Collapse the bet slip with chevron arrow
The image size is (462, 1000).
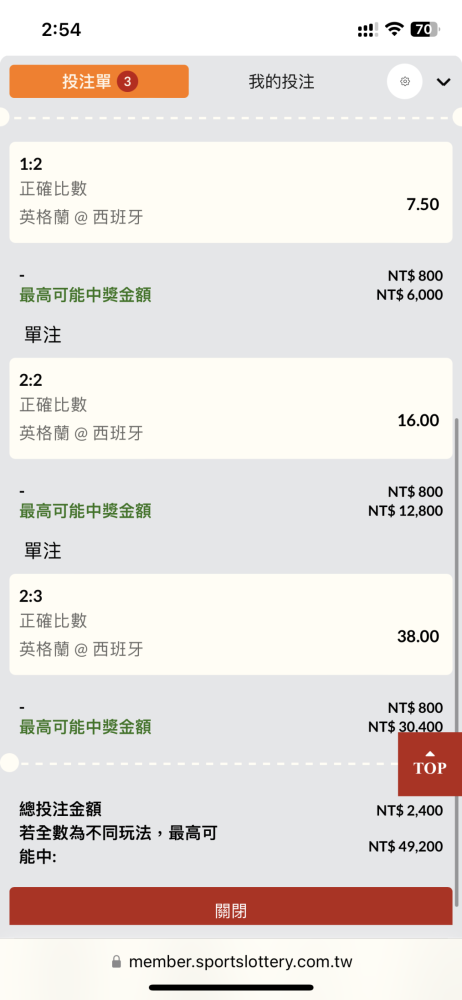pyautogui.click(x=443, y=82)
